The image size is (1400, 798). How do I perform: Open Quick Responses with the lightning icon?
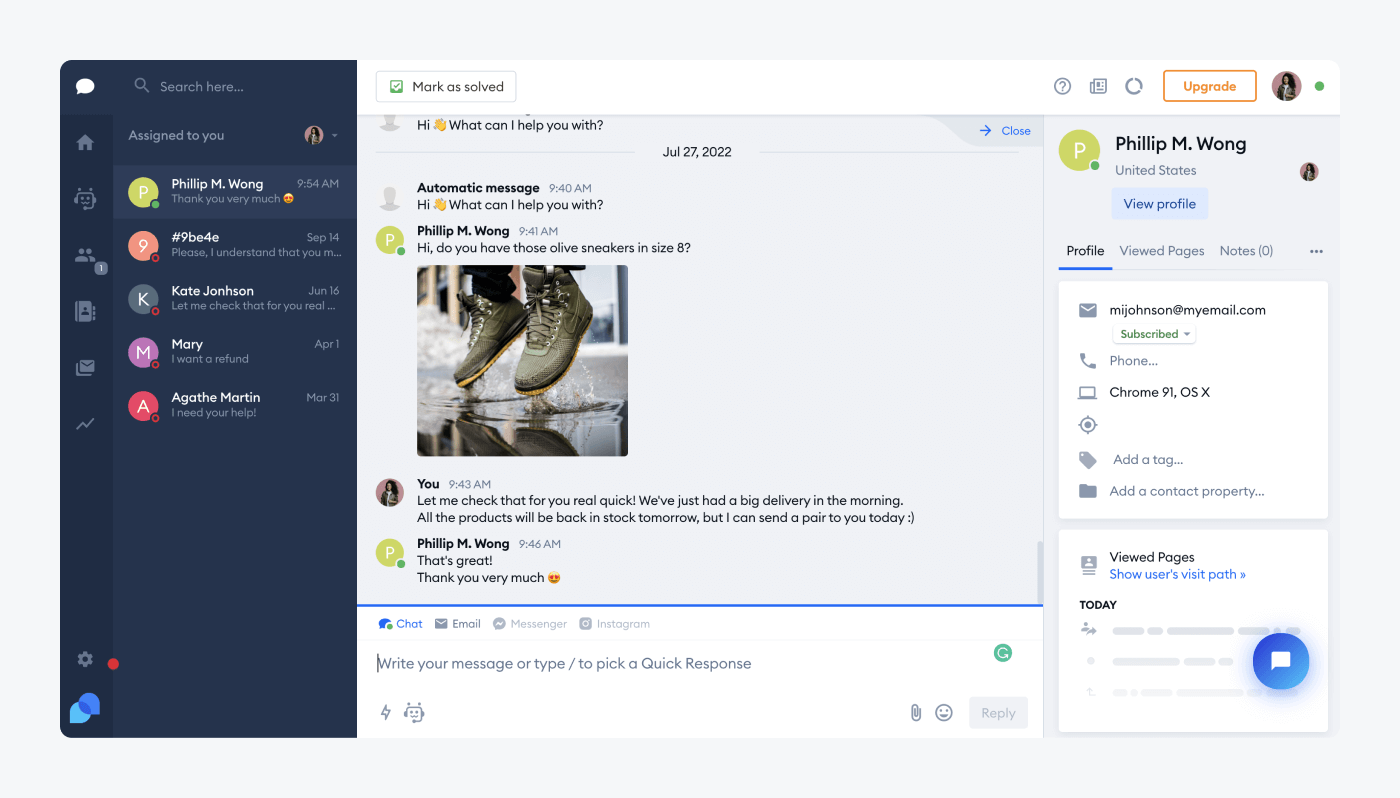[385, 712]
